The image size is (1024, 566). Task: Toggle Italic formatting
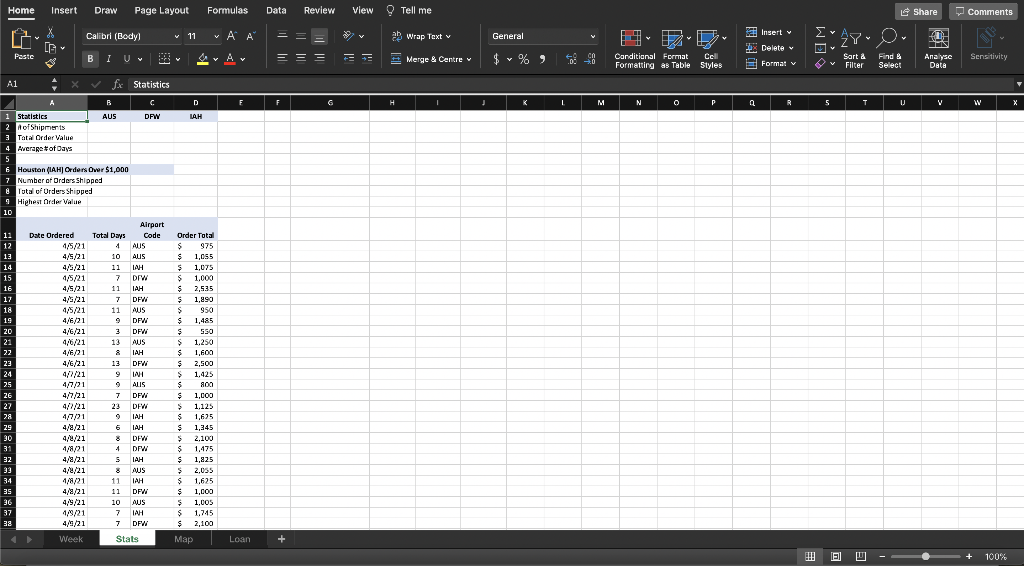(x=109, y=59)
